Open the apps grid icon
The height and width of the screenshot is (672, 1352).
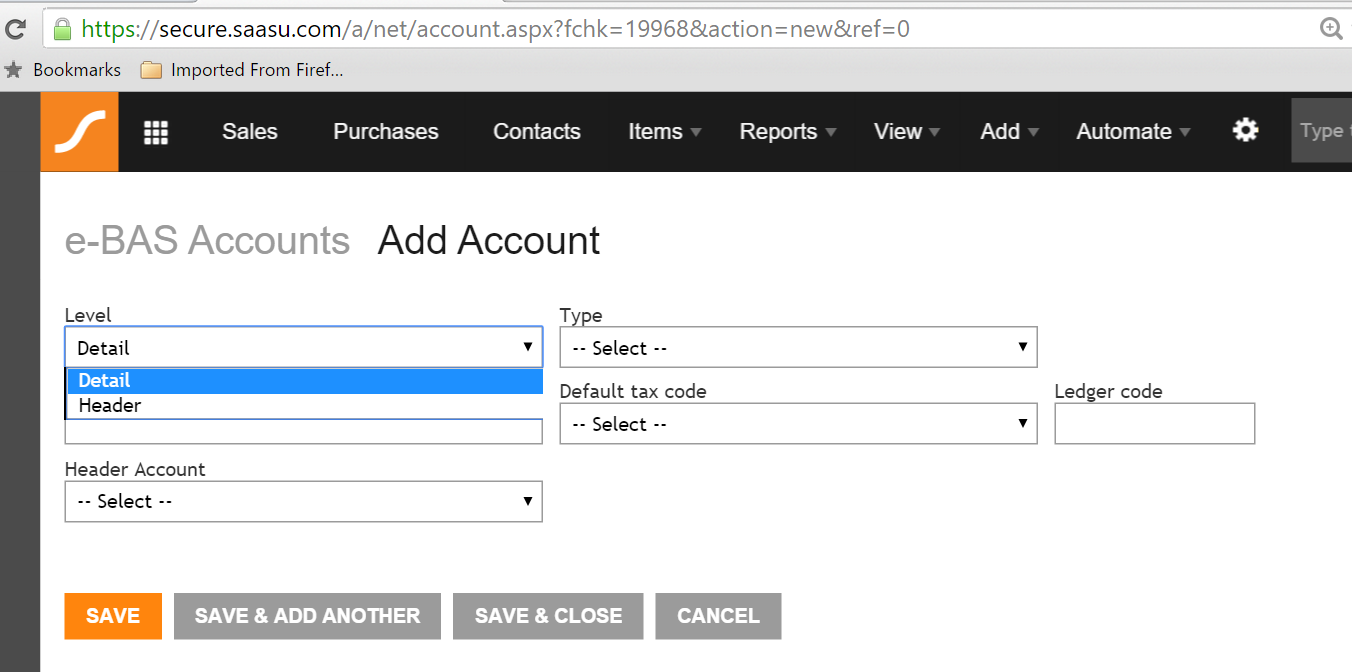click(x=156, y=132)
